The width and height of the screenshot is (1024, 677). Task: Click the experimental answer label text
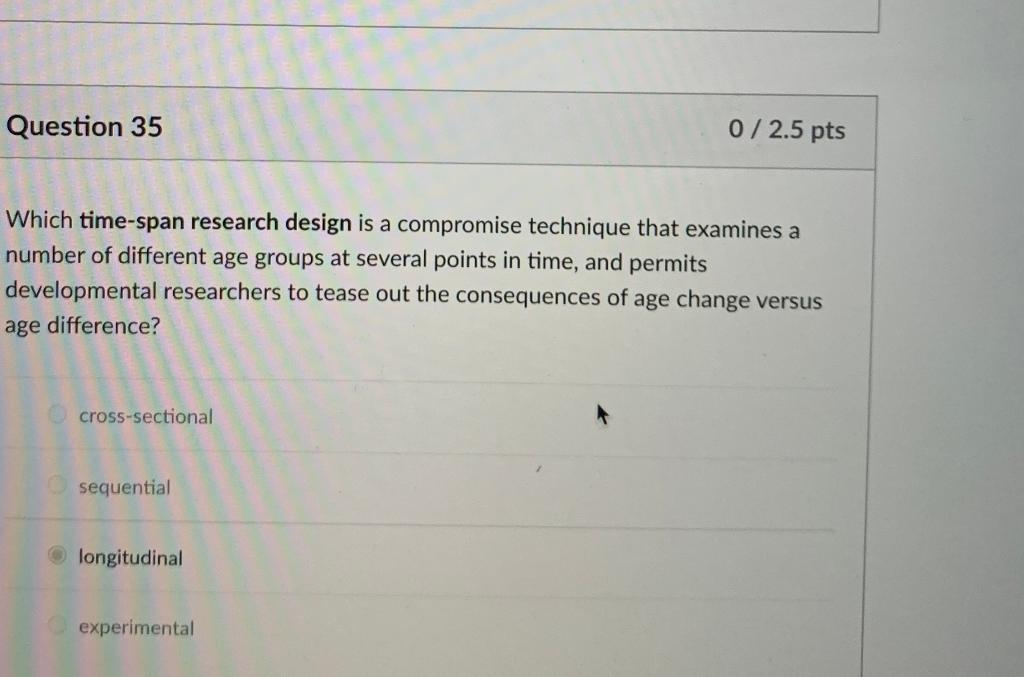(x=137, y=628)
